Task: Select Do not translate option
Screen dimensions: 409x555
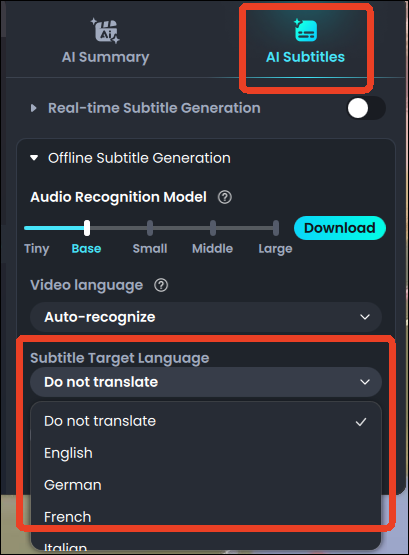Action: 206,421
